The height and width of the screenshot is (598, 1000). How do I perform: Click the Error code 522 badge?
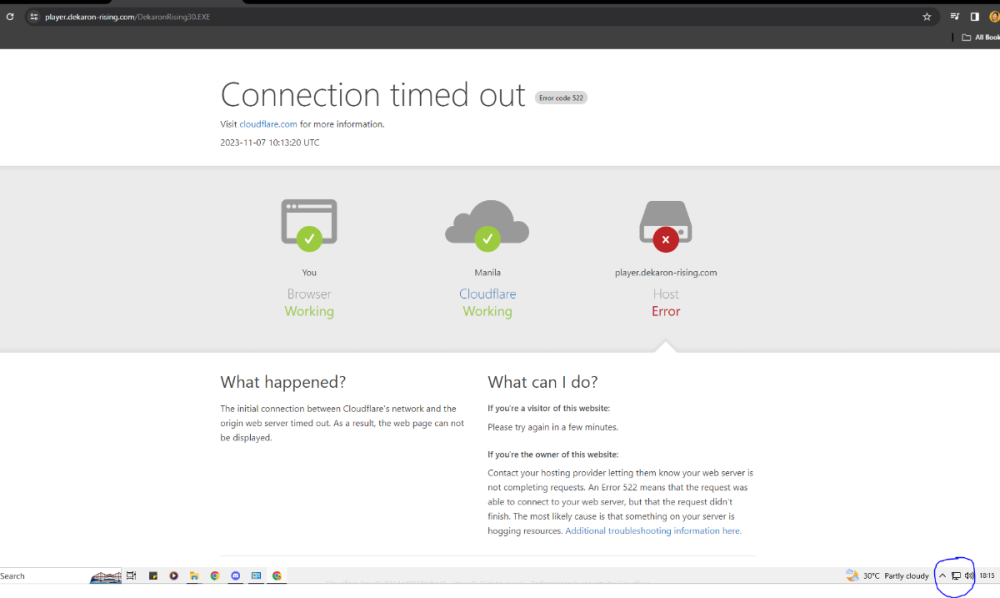click(561, 98)
